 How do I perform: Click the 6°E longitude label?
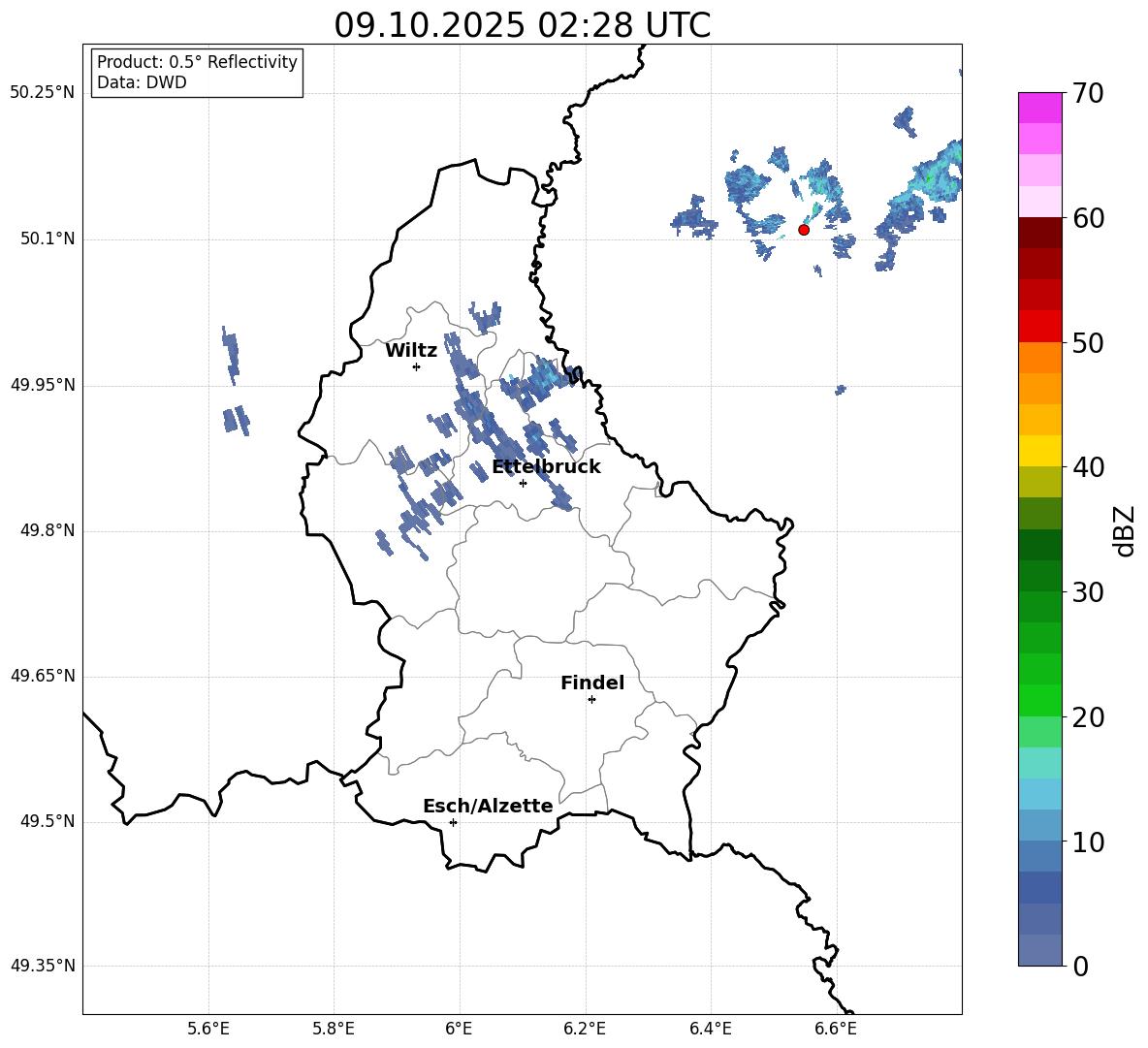point(459,1029)
